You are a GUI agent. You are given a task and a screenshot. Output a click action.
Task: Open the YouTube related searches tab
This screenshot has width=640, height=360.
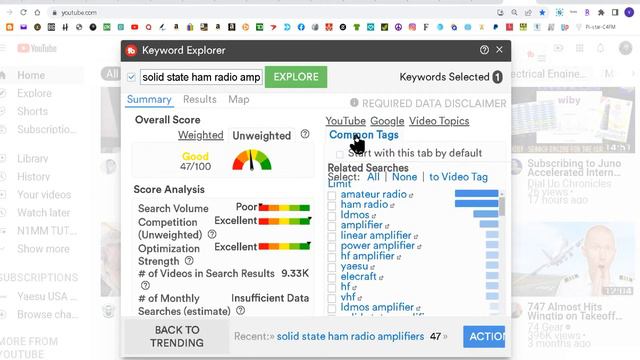click(345, 121)
